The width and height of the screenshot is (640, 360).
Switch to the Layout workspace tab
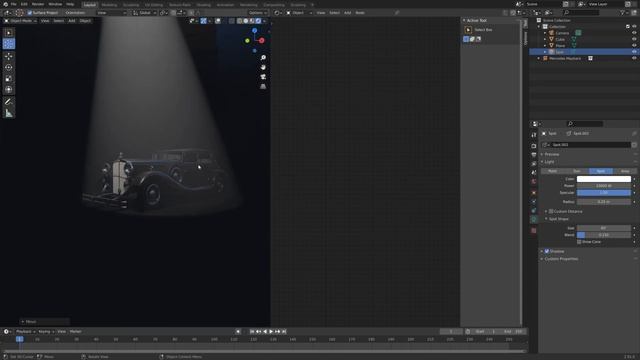coord(89,5)
